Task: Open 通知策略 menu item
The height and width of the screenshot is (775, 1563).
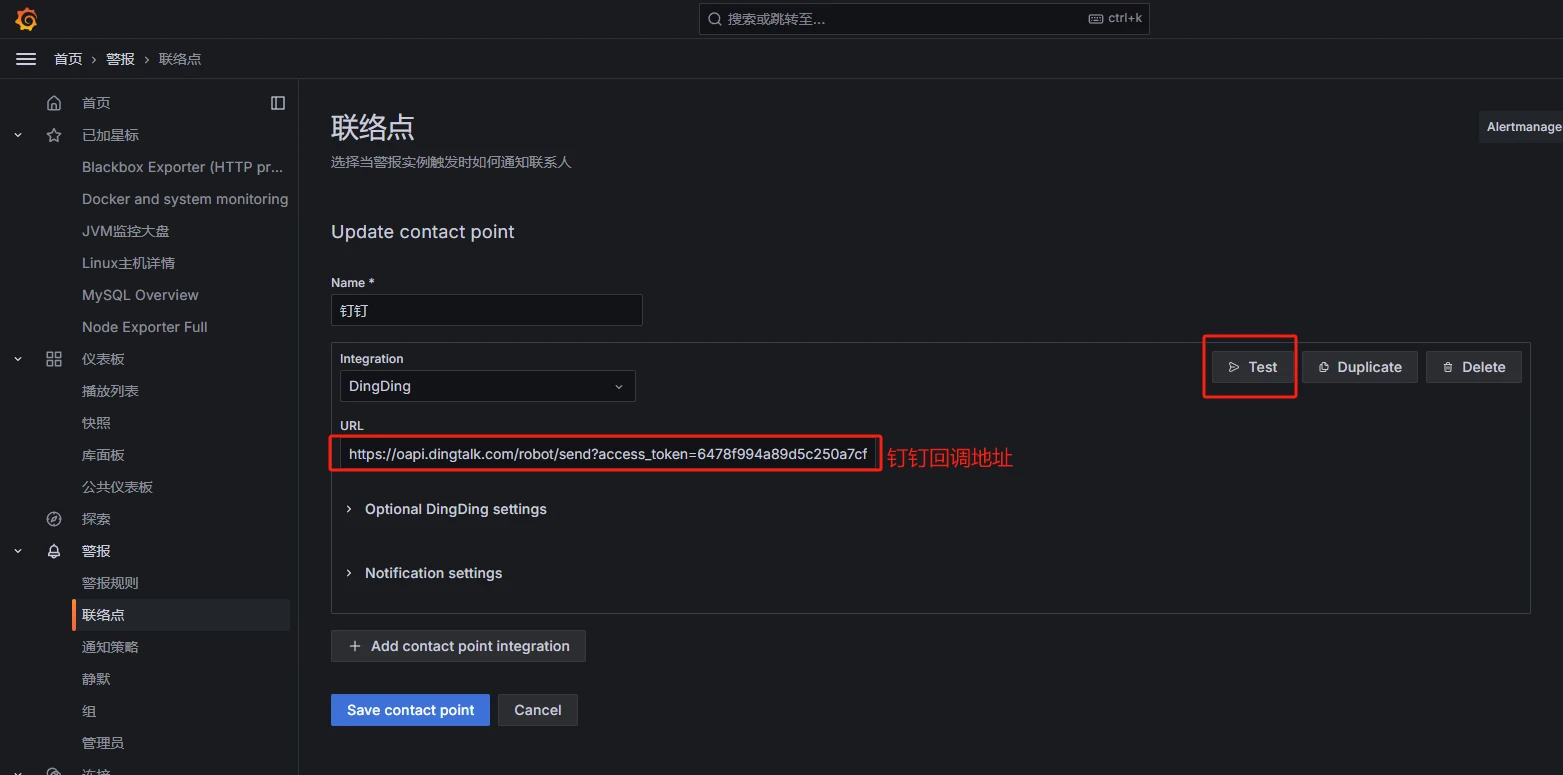Action: coord(110,647)
